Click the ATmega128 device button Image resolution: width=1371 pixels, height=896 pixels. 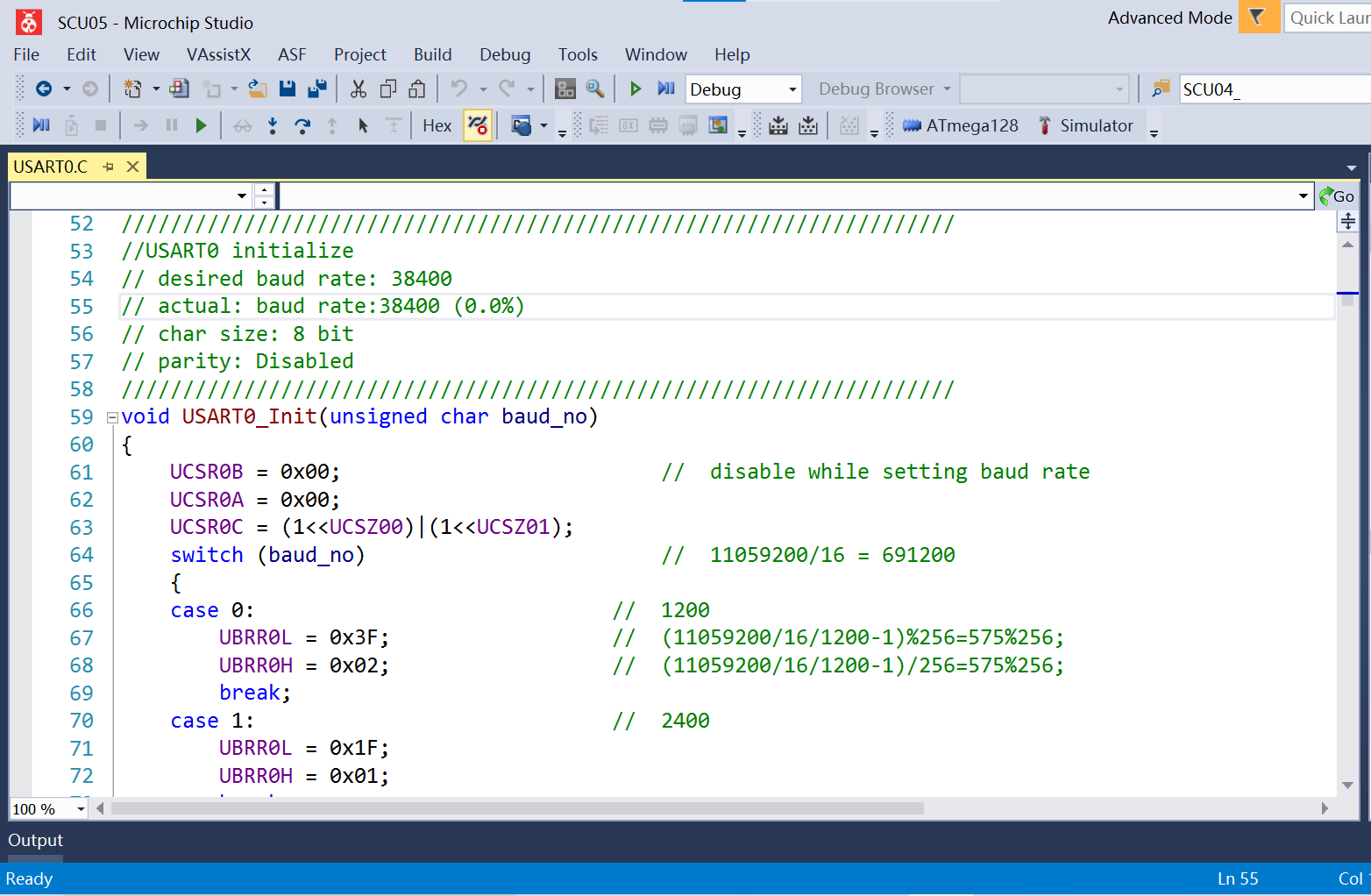(x=960, y=125)
